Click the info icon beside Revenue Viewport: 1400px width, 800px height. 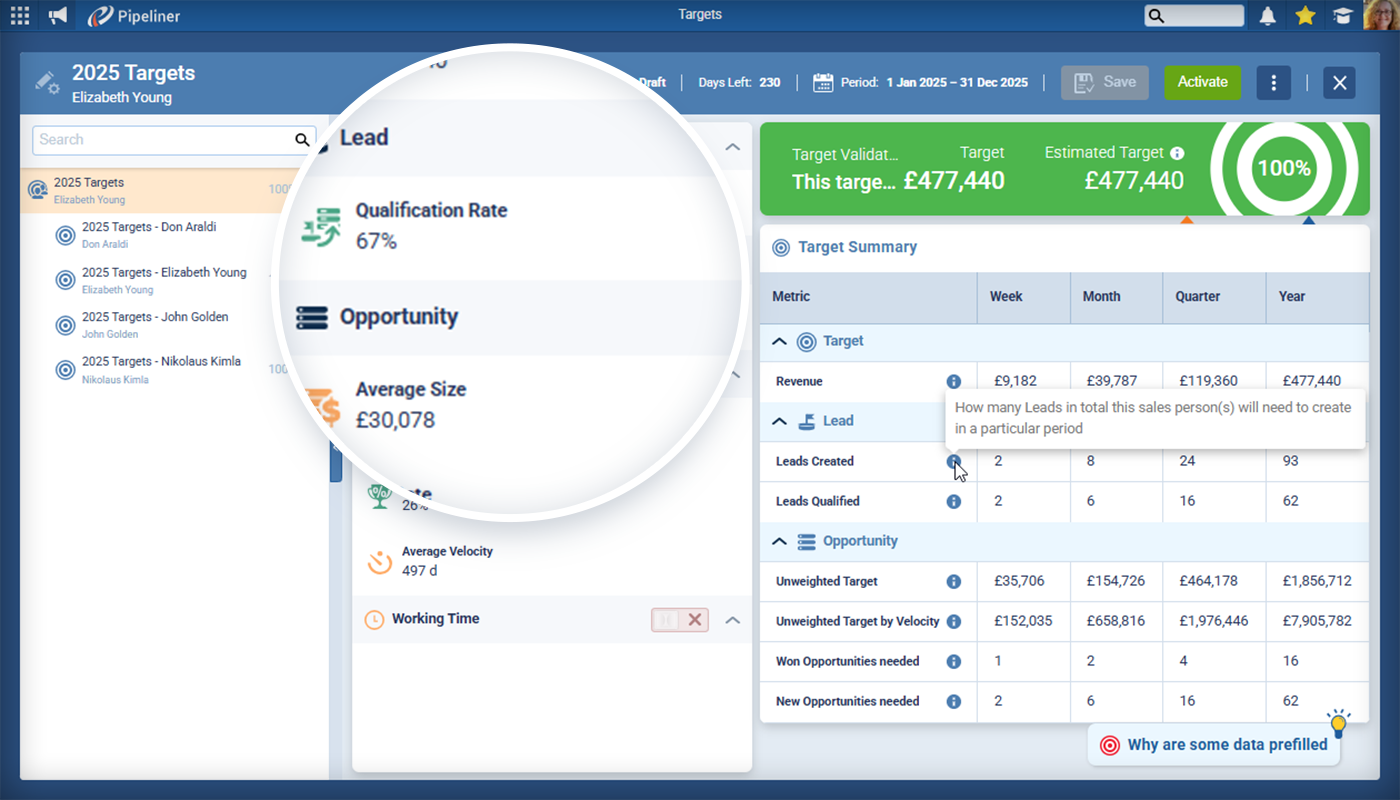pos(953,381)
